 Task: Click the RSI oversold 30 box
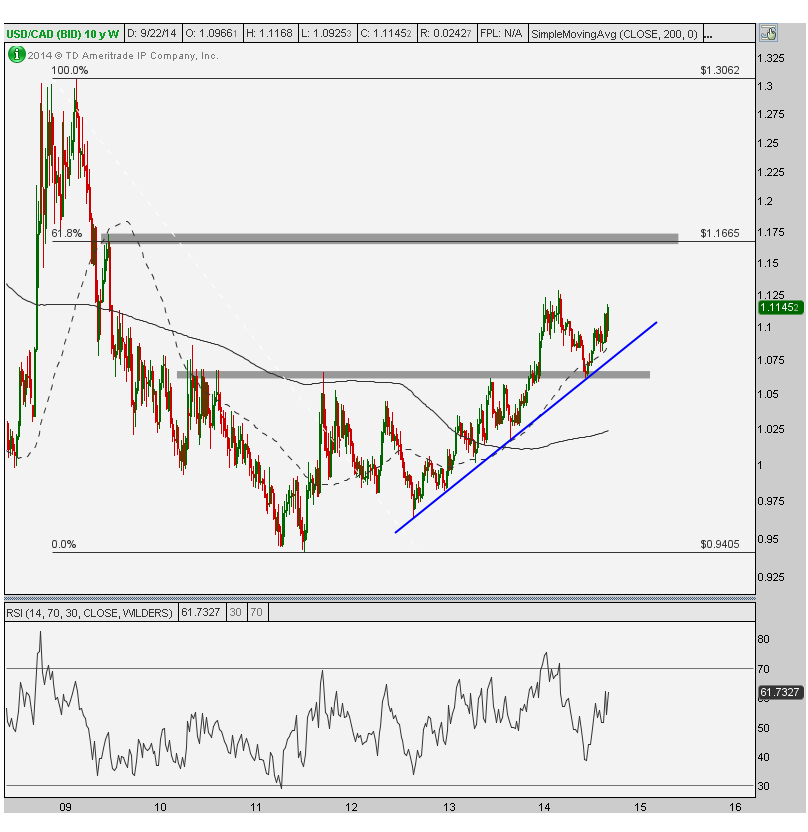pos(236,612)
